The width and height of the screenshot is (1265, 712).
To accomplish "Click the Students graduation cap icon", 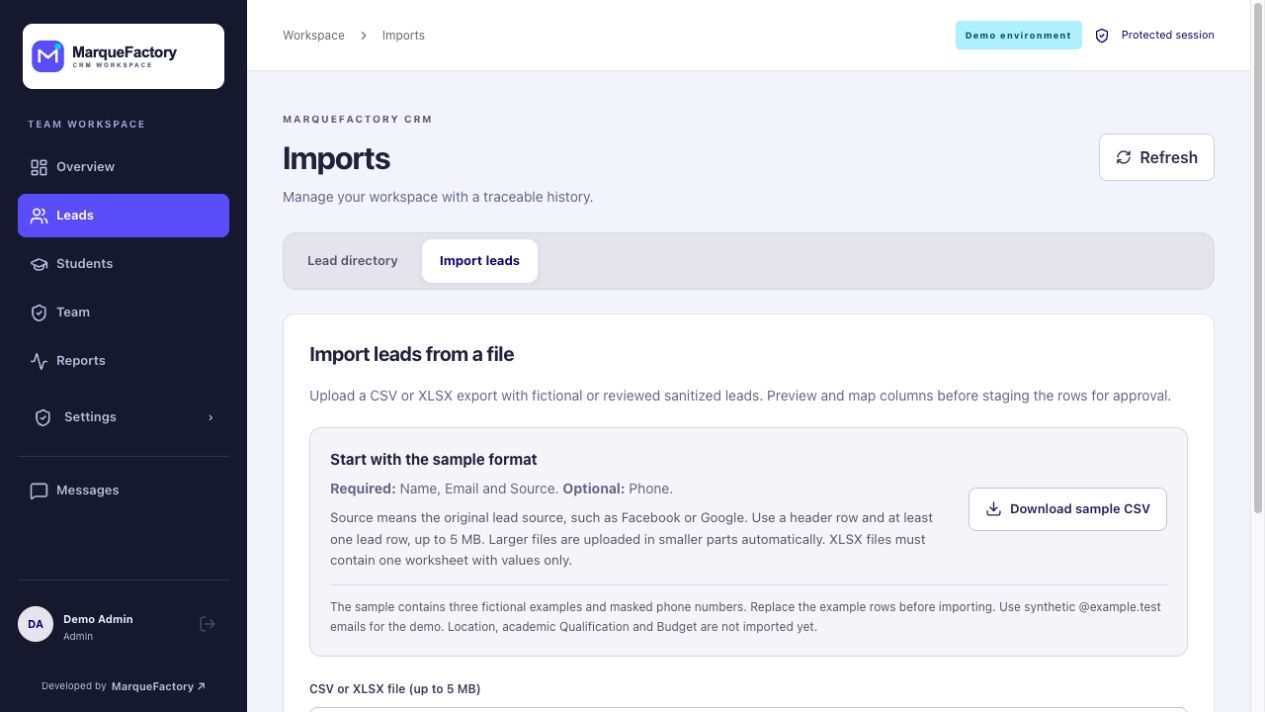I will point(39,264).
